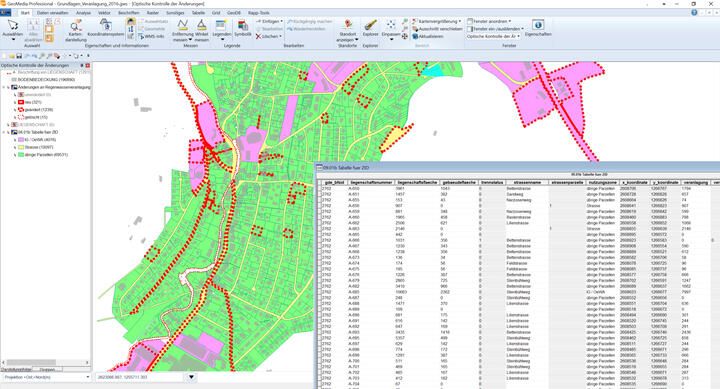Open the Fenster anordnen dropdown

click(489, 21)
